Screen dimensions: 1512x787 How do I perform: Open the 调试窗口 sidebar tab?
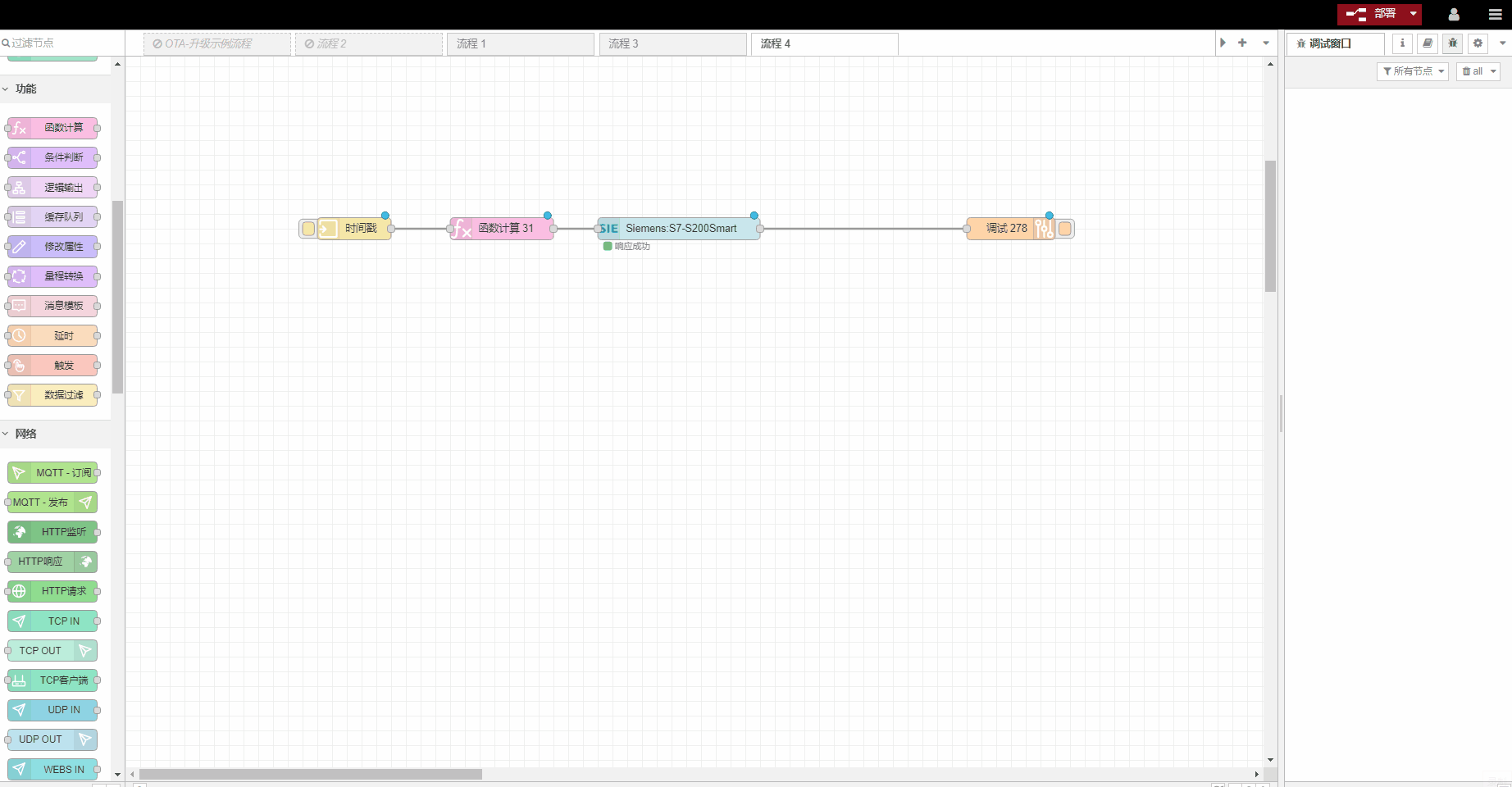coord(1336,44)
